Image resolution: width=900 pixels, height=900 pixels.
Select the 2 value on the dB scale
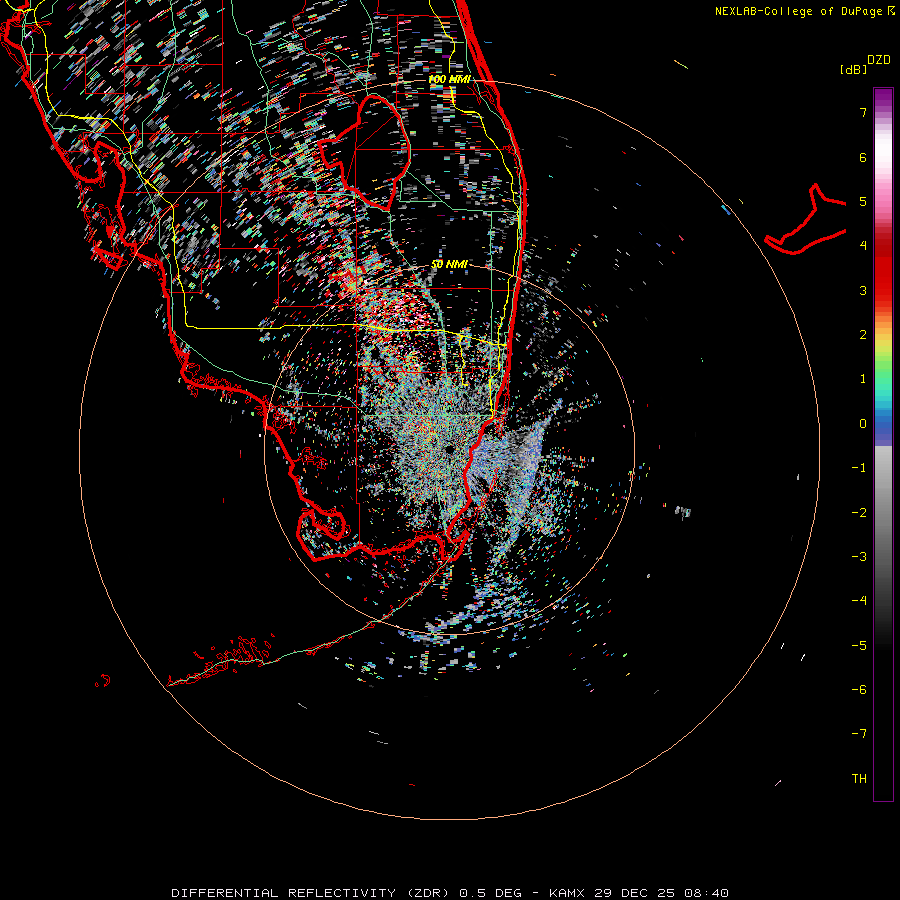click(x=863, y=335)
